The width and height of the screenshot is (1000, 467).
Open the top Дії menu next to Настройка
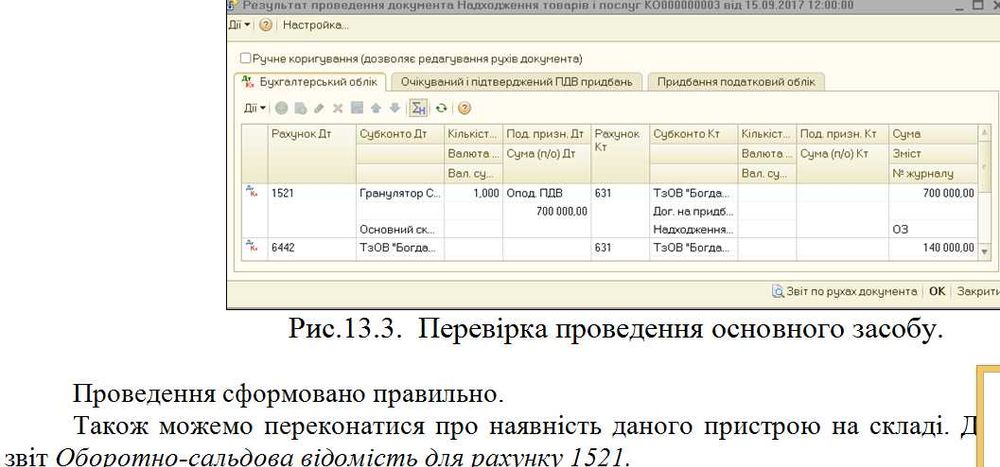pyautogui.click(x=239, y=25)
